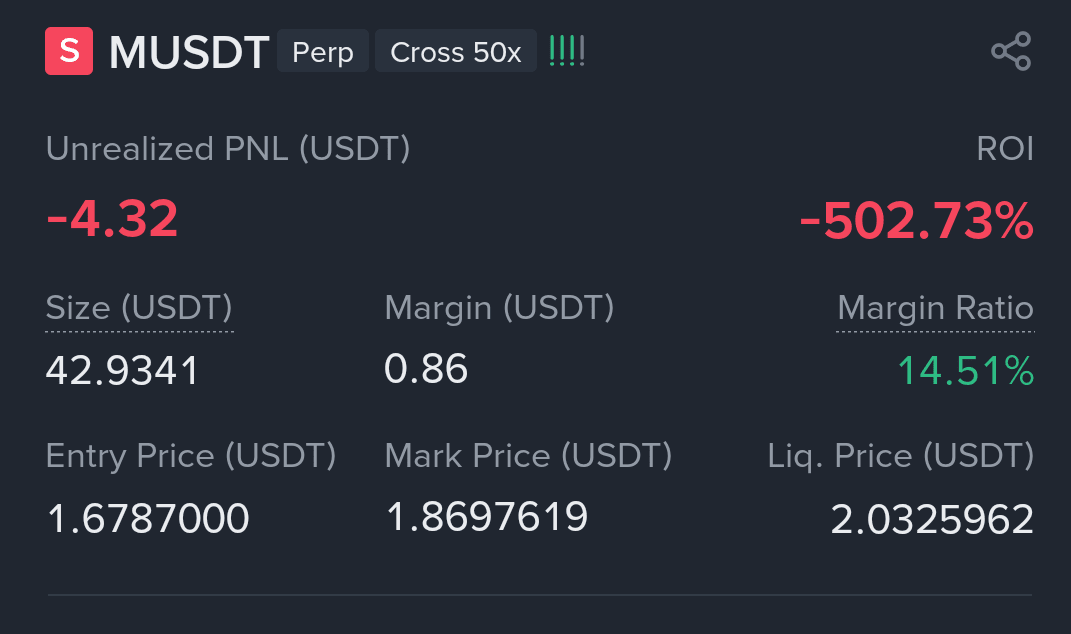Click the green ADL indicator bars

tap(567, 51)
